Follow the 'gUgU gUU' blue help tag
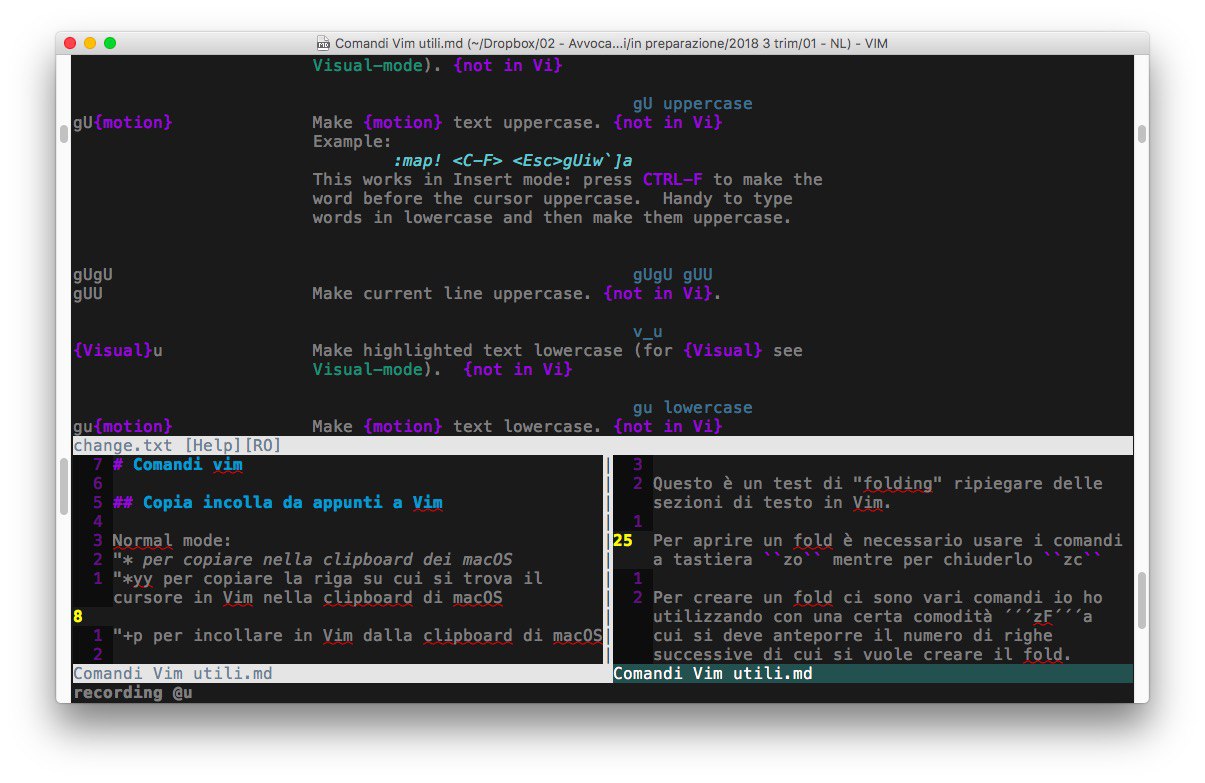Viewport: 1205px width, 783px height. pyautogui.click(x=673, y=275)
